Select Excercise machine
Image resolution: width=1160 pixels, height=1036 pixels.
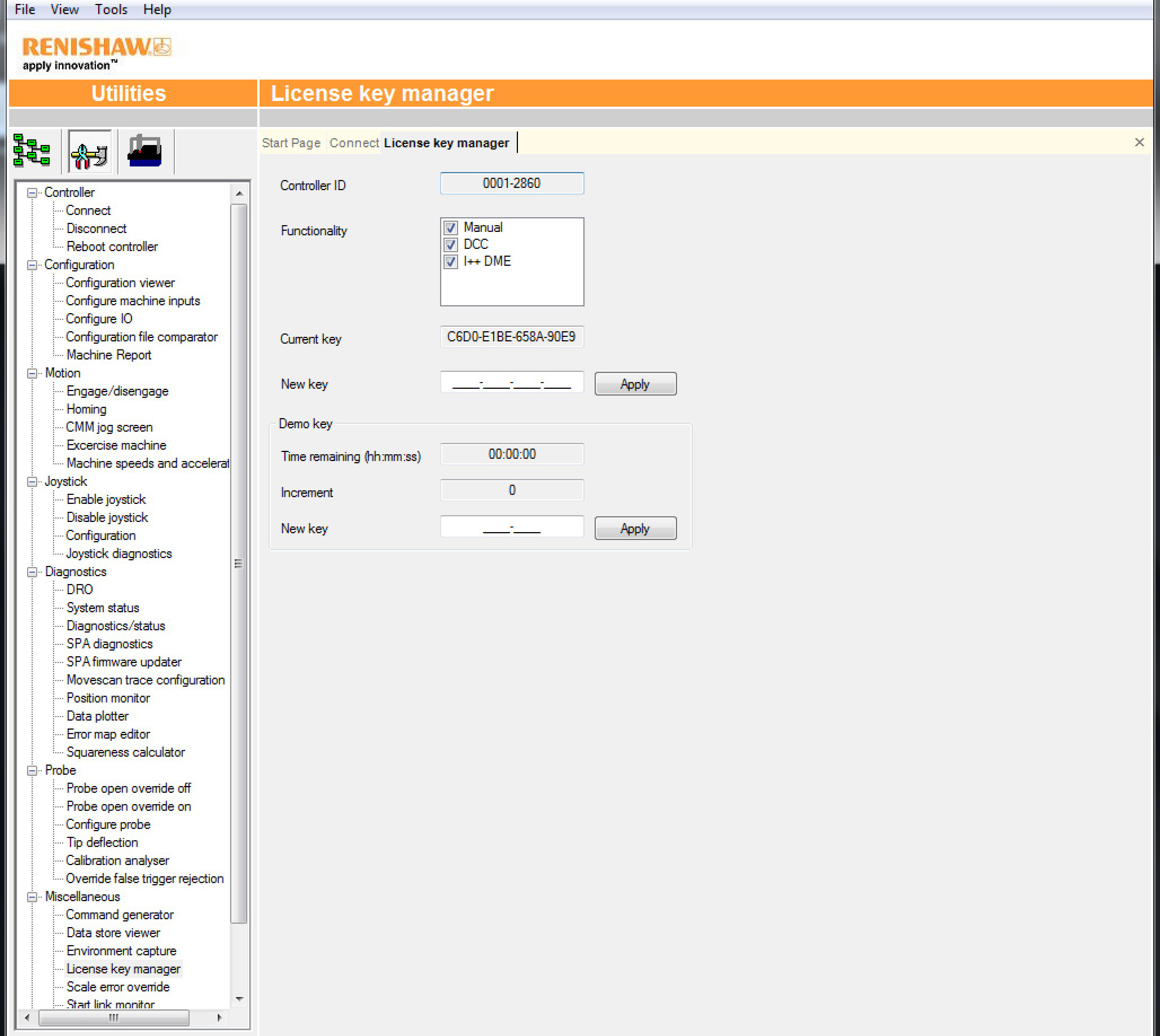click(x=116, y=446)
